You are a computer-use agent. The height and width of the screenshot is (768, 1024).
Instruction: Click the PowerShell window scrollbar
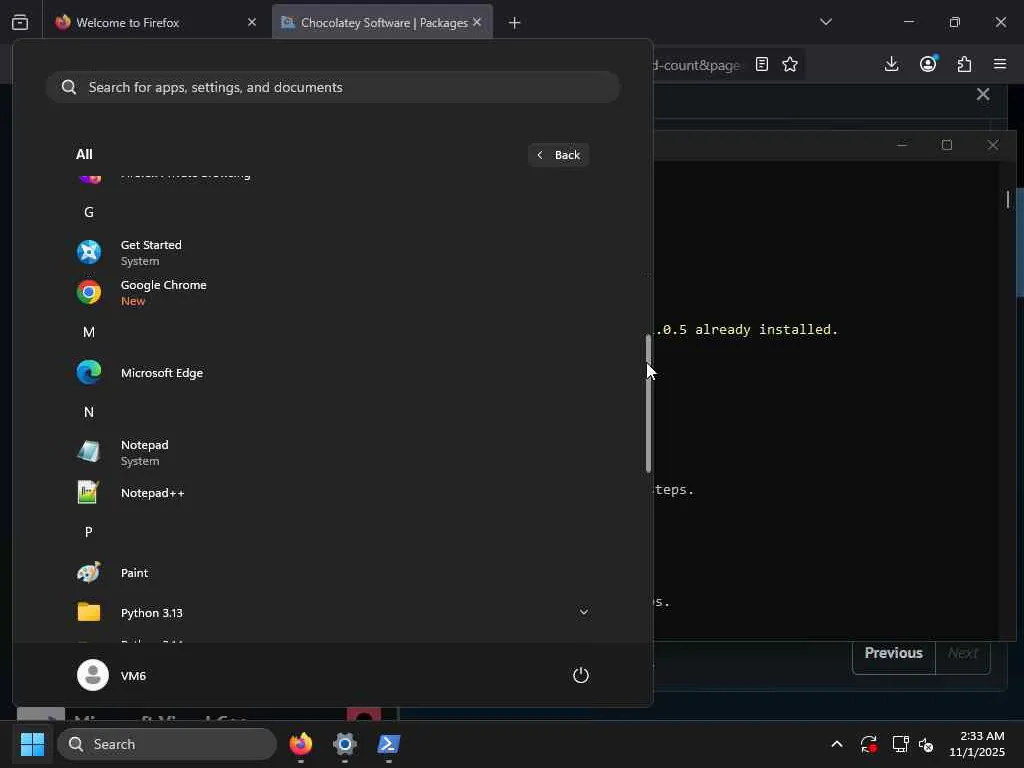tap(1008, 199)
